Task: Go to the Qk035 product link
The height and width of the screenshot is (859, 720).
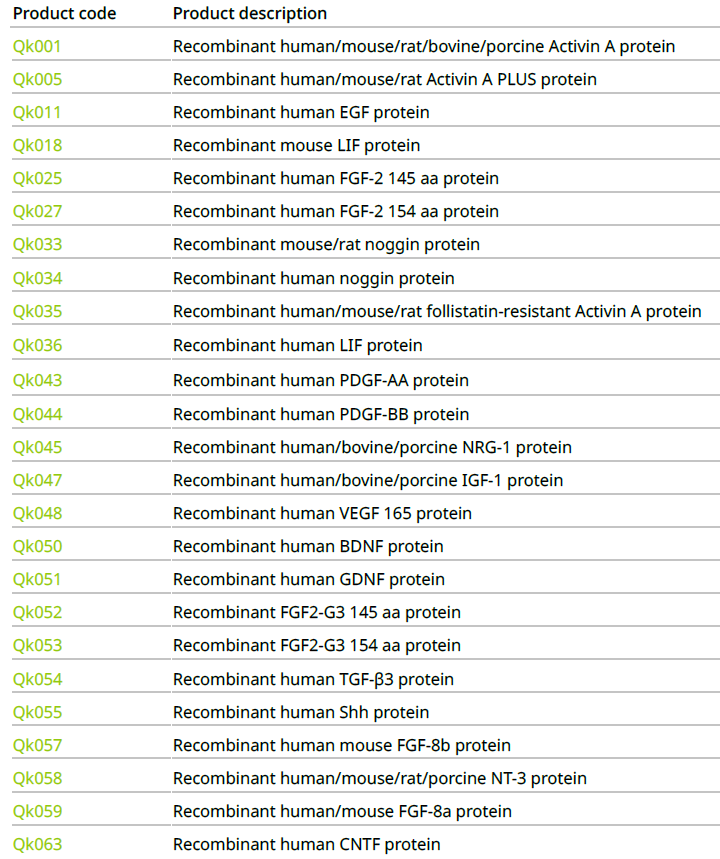Action: [x=37, y=311]
